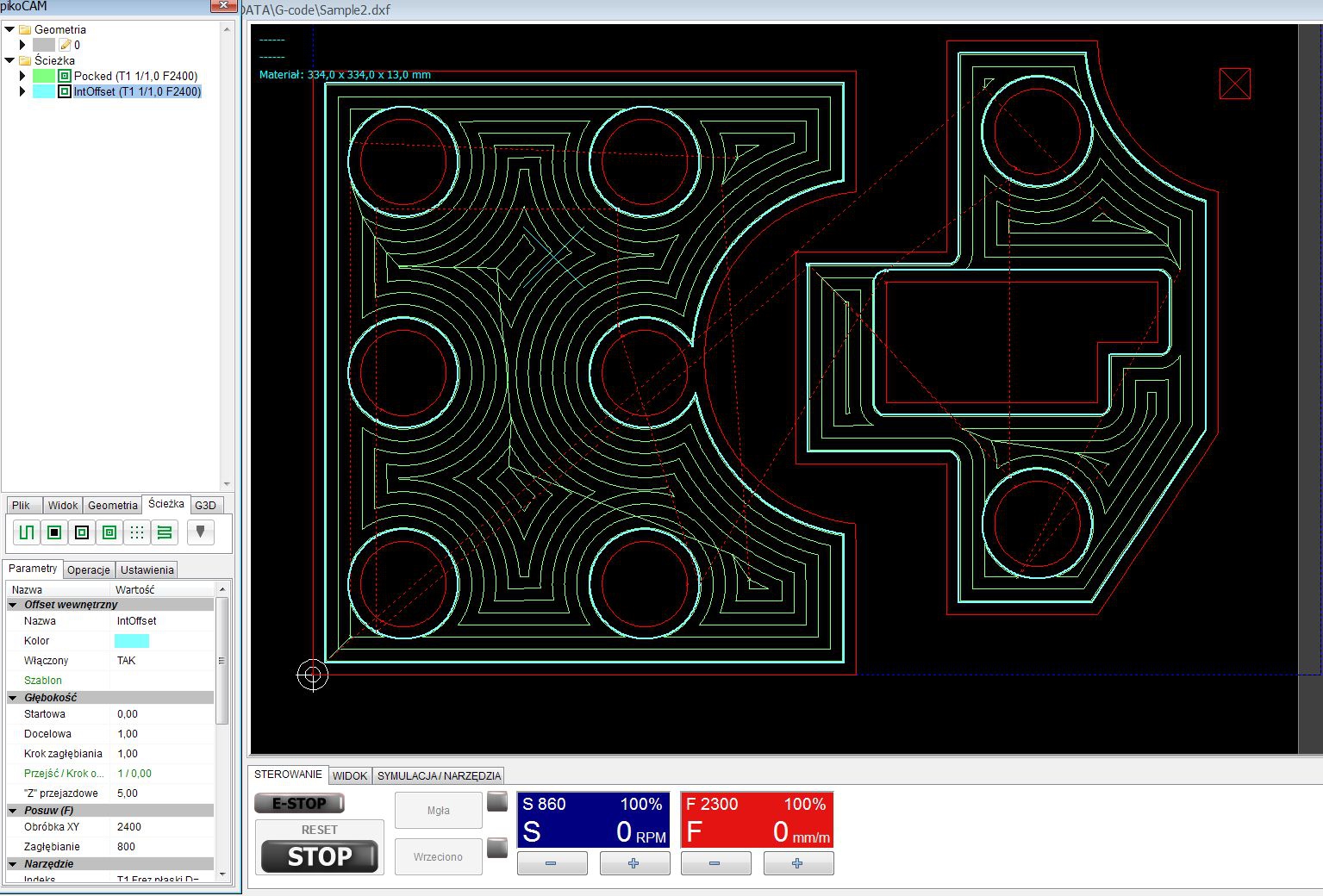Image resolution: width=1323 pixels, height=896 pixels.
Task: Collapse the Offset wewnętrzny parameter group
Action: click(x=13, y=605)
